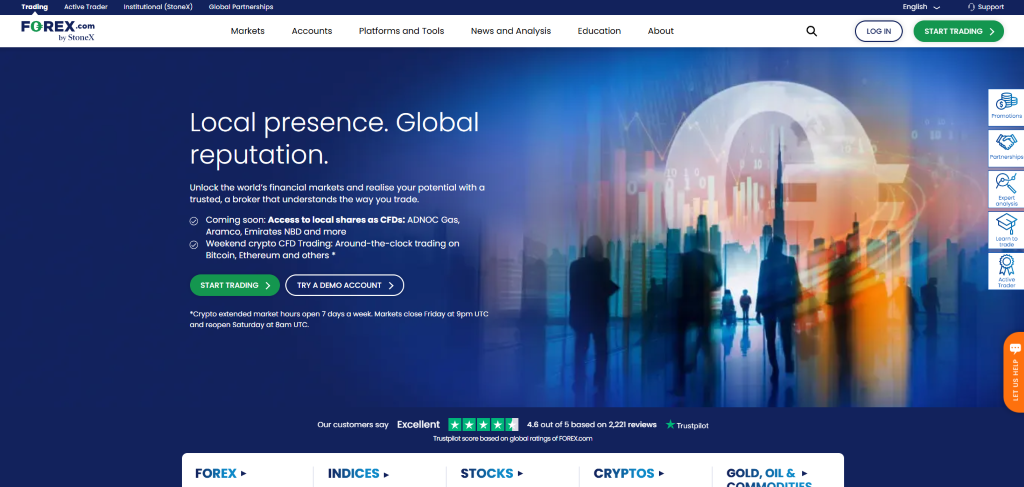1024x487 pixels.
Task: Expand the Gold, Oil & Commodities arrow
Action: pos(804,473)
